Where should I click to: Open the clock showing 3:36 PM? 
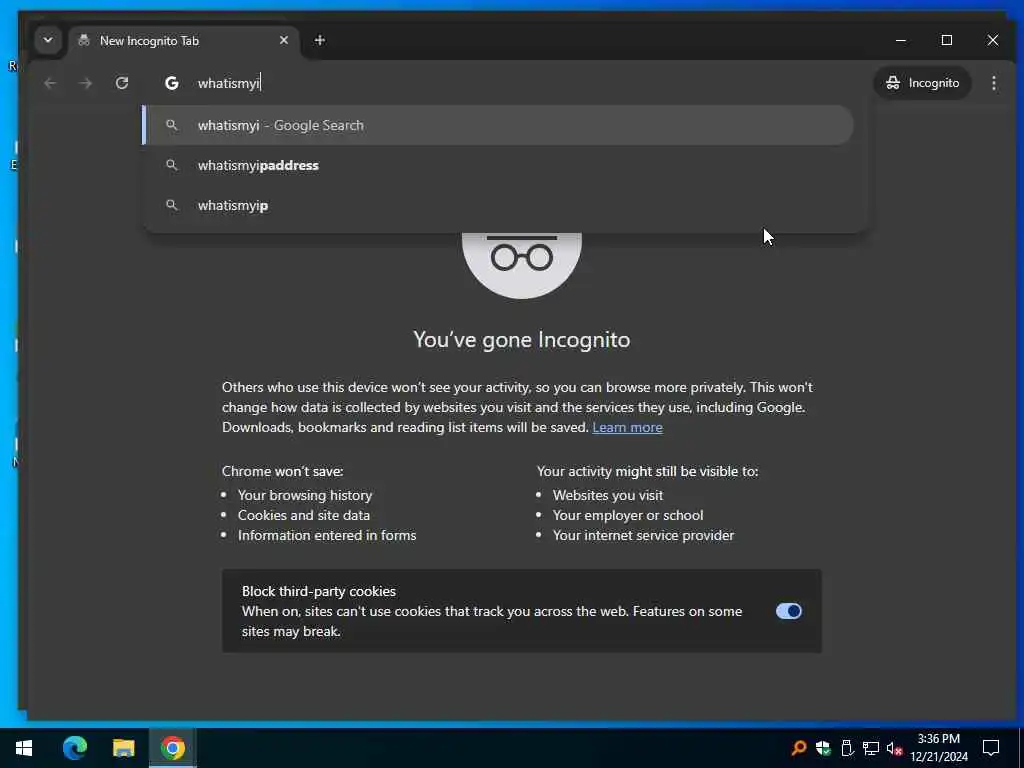[x=938, y=748]
